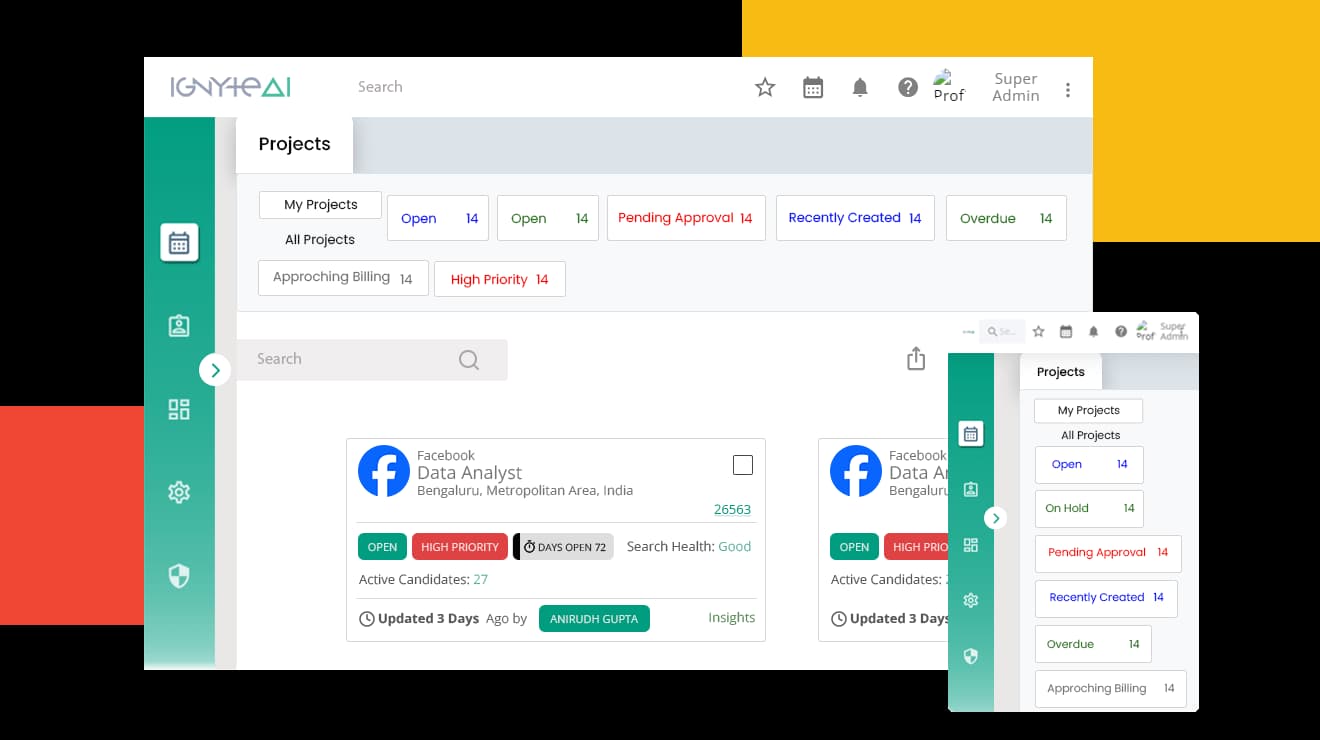Tick the checkbox on the Facebook Data Analyst card
This screenshot has width=1320, height=740.
(x=743, y=465)
